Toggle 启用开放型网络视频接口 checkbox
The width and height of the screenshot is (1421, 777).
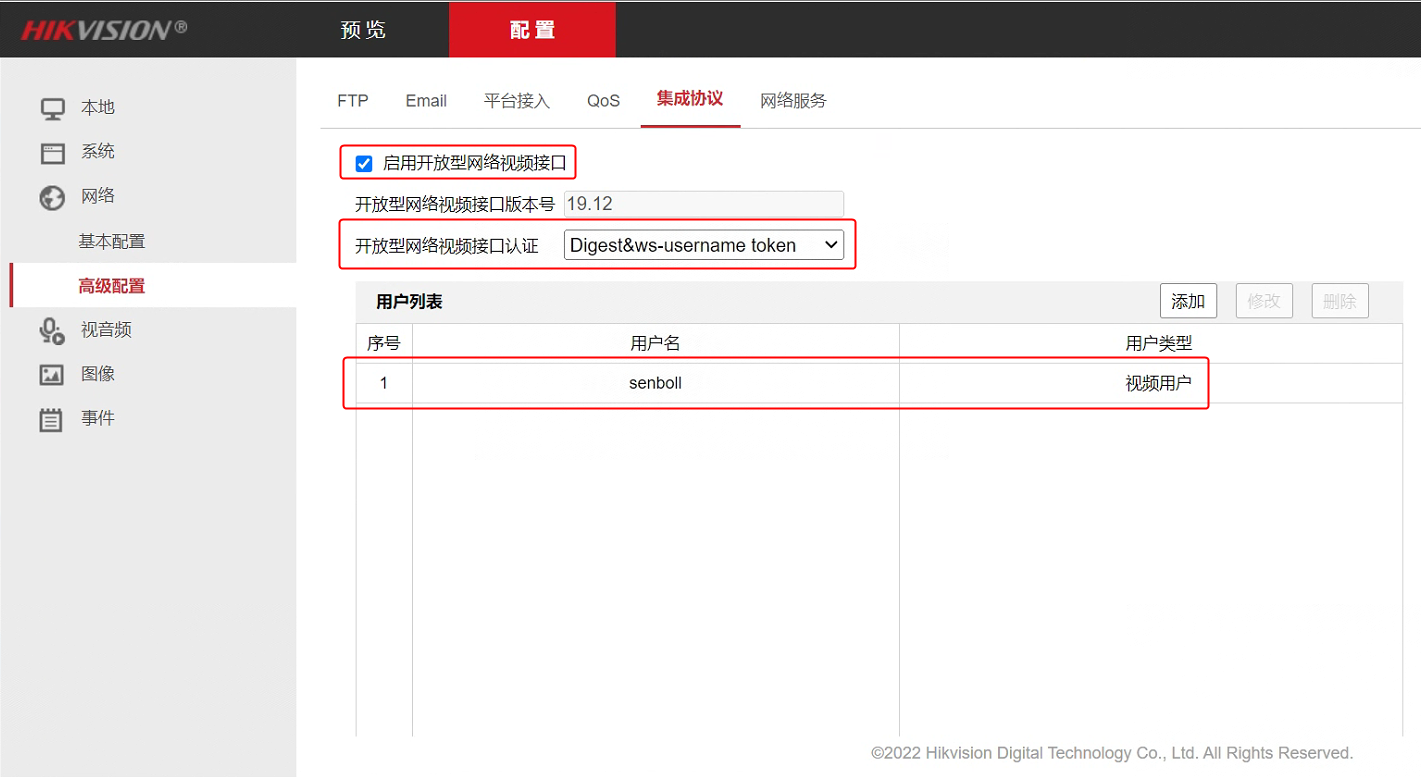pyautogui.click(x=364, y=164)
